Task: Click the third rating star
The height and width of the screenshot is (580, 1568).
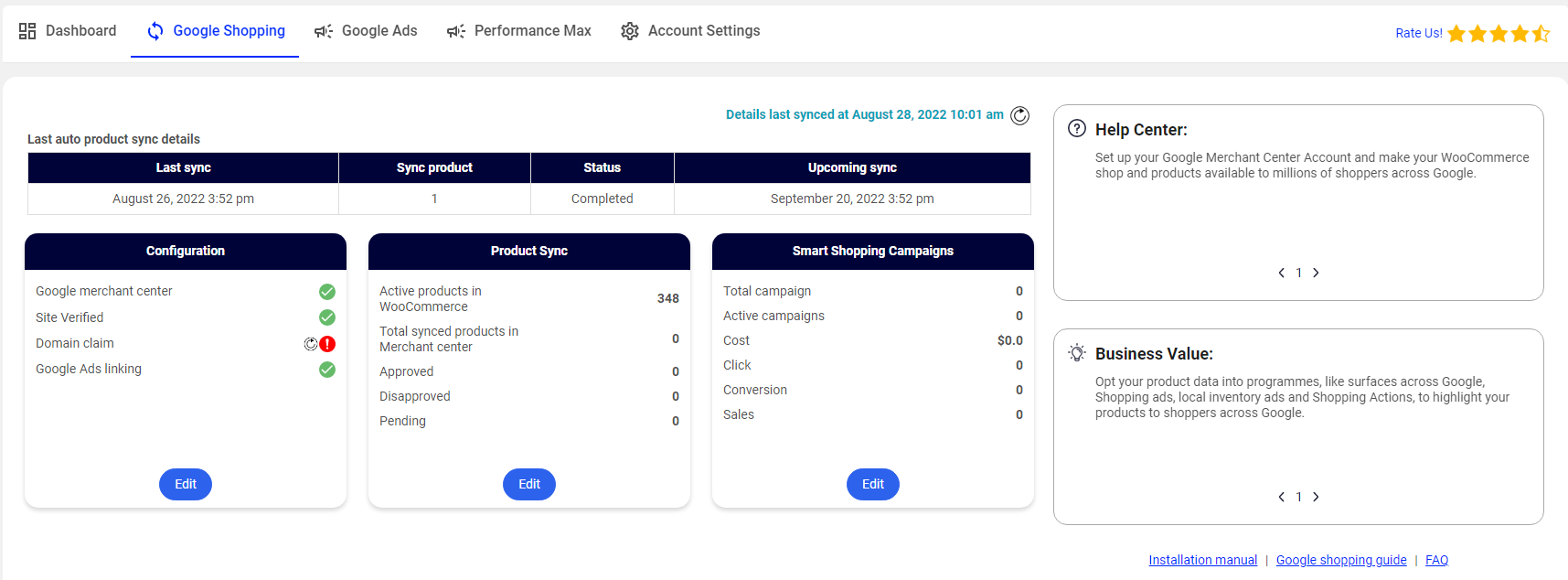Action: [x=1499, y=34]
